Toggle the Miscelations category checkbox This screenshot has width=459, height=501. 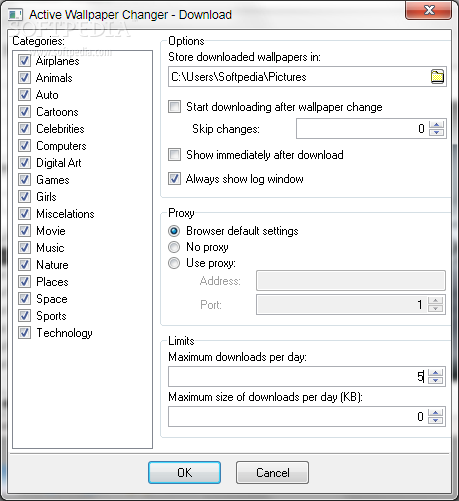click(x=24, y=214)
